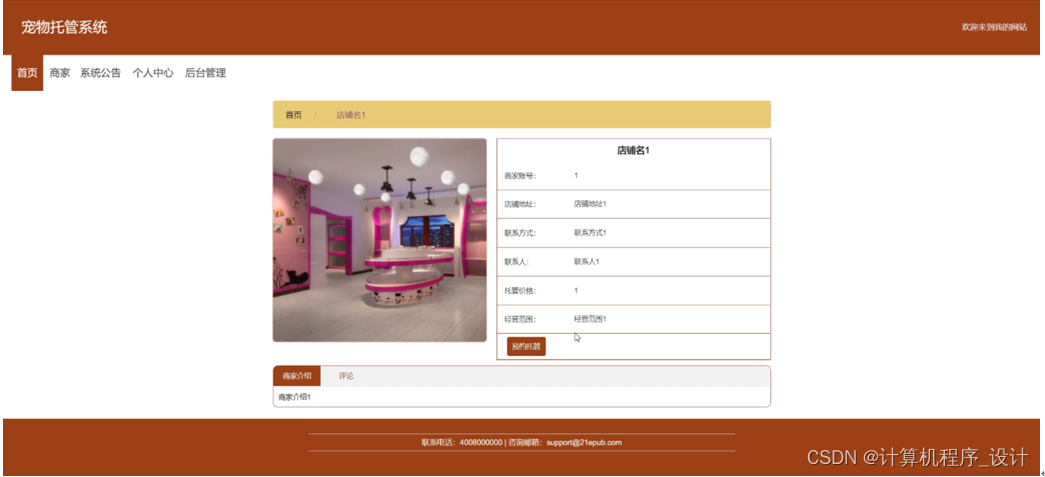Go to the 商家 menu item
Image resolution: width=1045 pixels, height=477 pixels.
point(60,73)
